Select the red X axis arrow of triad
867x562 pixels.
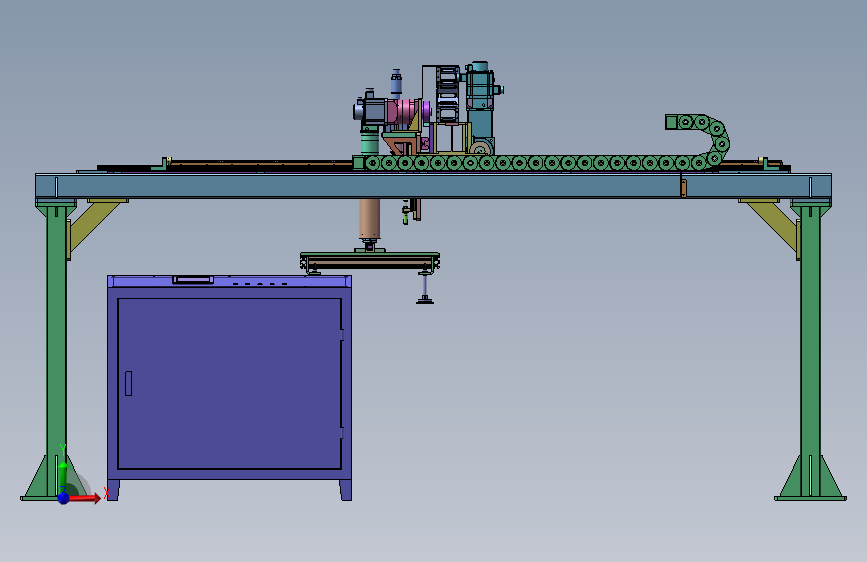coord(84,498)
